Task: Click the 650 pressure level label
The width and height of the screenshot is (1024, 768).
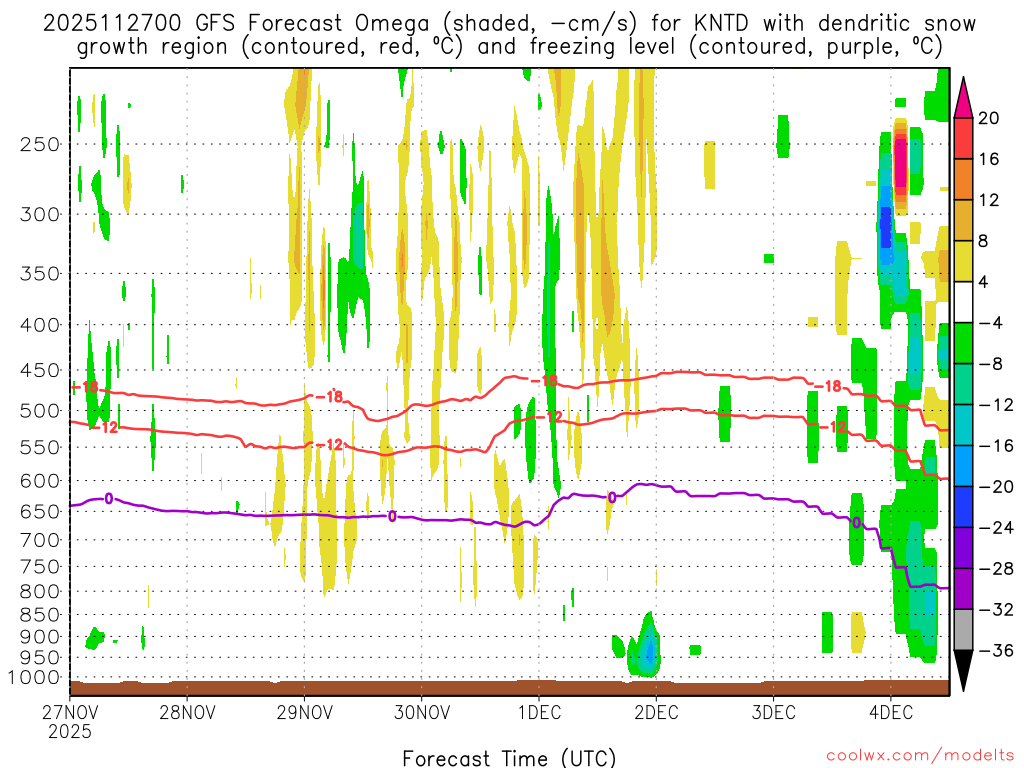Action: [40, 511]
